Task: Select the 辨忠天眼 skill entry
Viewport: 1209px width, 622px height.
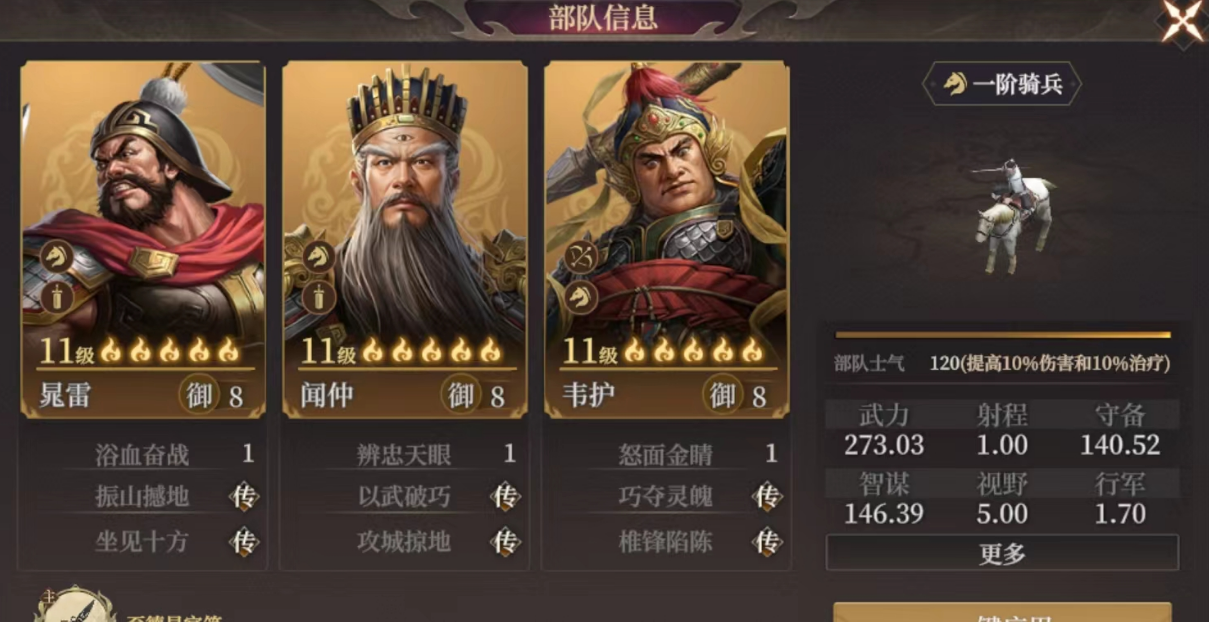Action: (x=404, y=454)
